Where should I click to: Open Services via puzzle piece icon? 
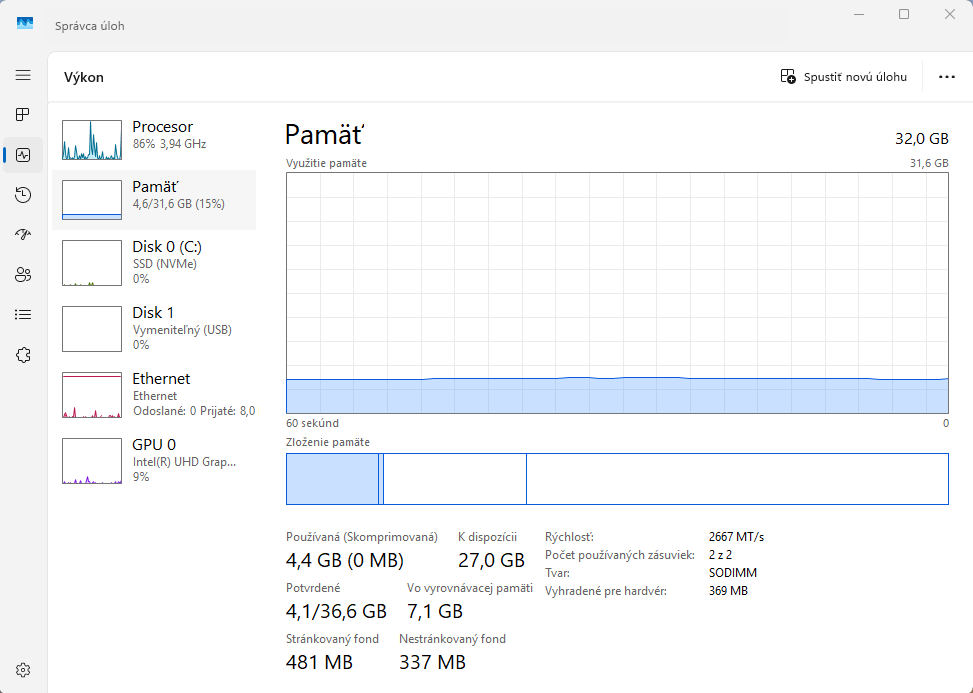coord(23,355)
